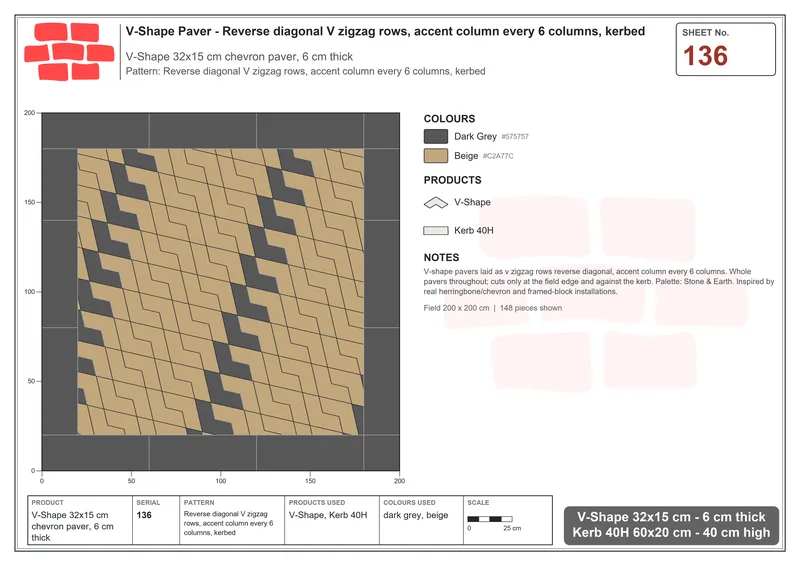Click the sheet number 136
The width and height of the screenshot is (800, 566).
click(x=705, y=56)
